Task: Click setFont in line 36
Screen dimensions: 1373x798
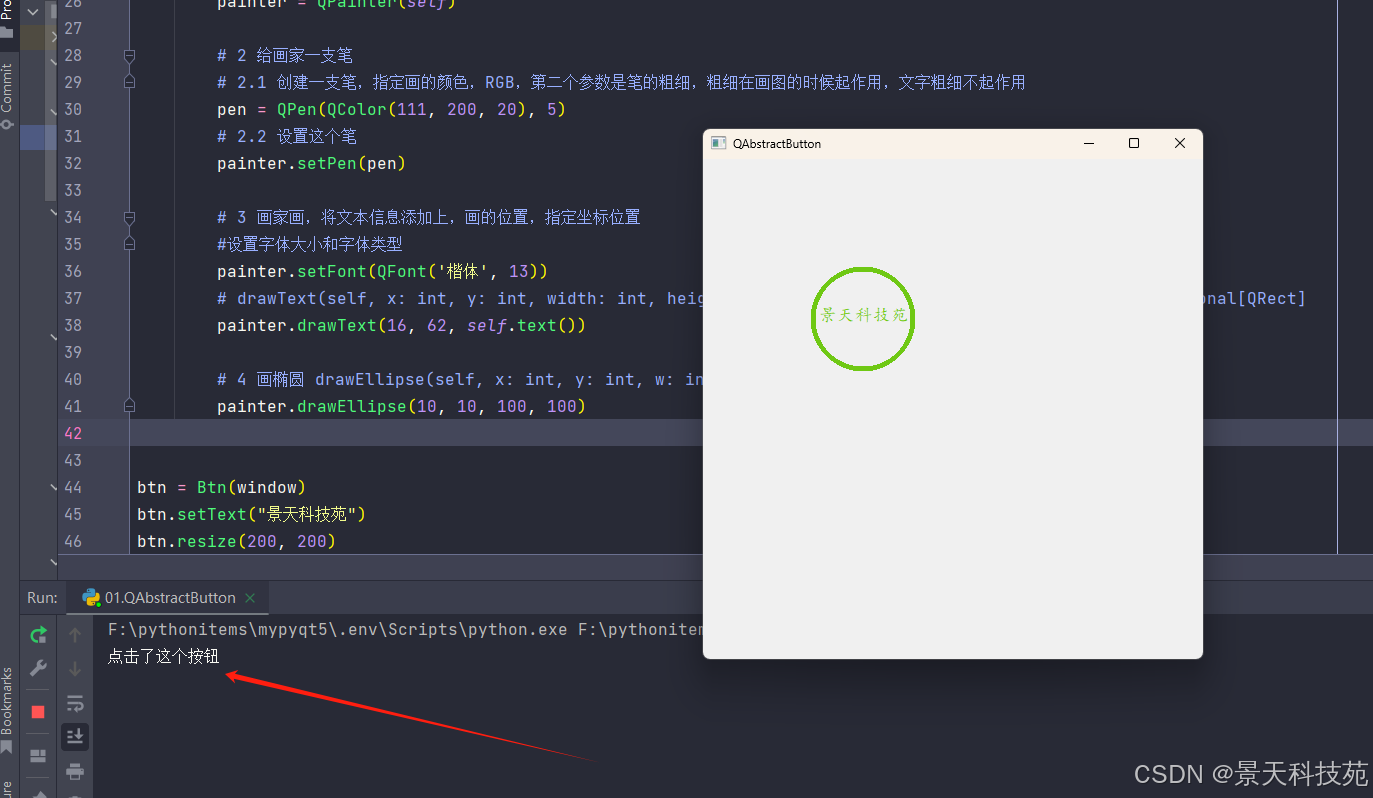Action: click(x=332, y=271)
